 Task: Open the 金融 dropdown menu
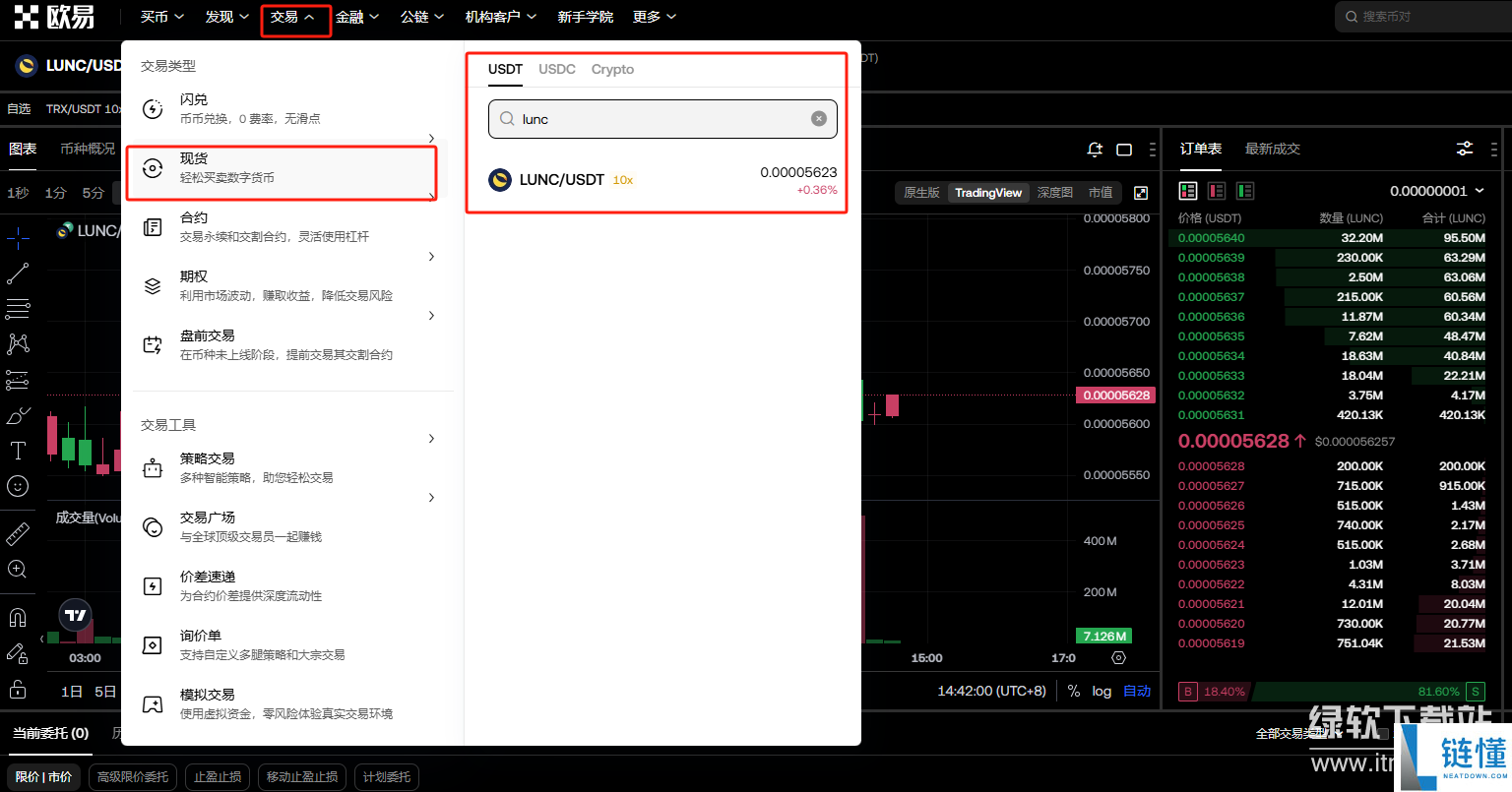pos(357,17)
